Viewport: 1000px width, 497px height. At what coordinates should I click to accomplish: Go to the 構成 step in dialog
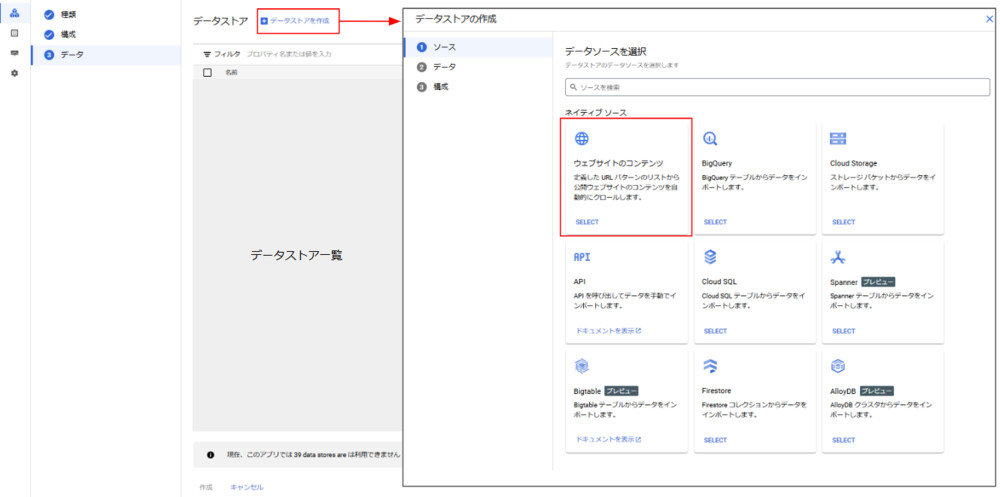pos(441,87)
